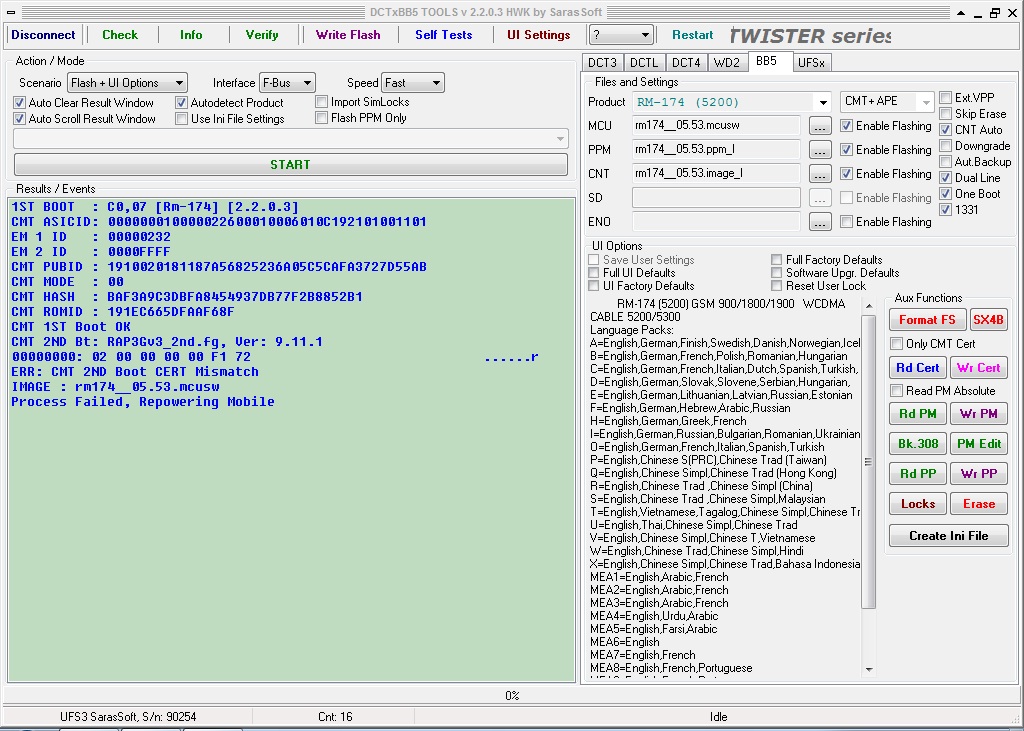Click Create Ini File button

[x=948, y=536]
